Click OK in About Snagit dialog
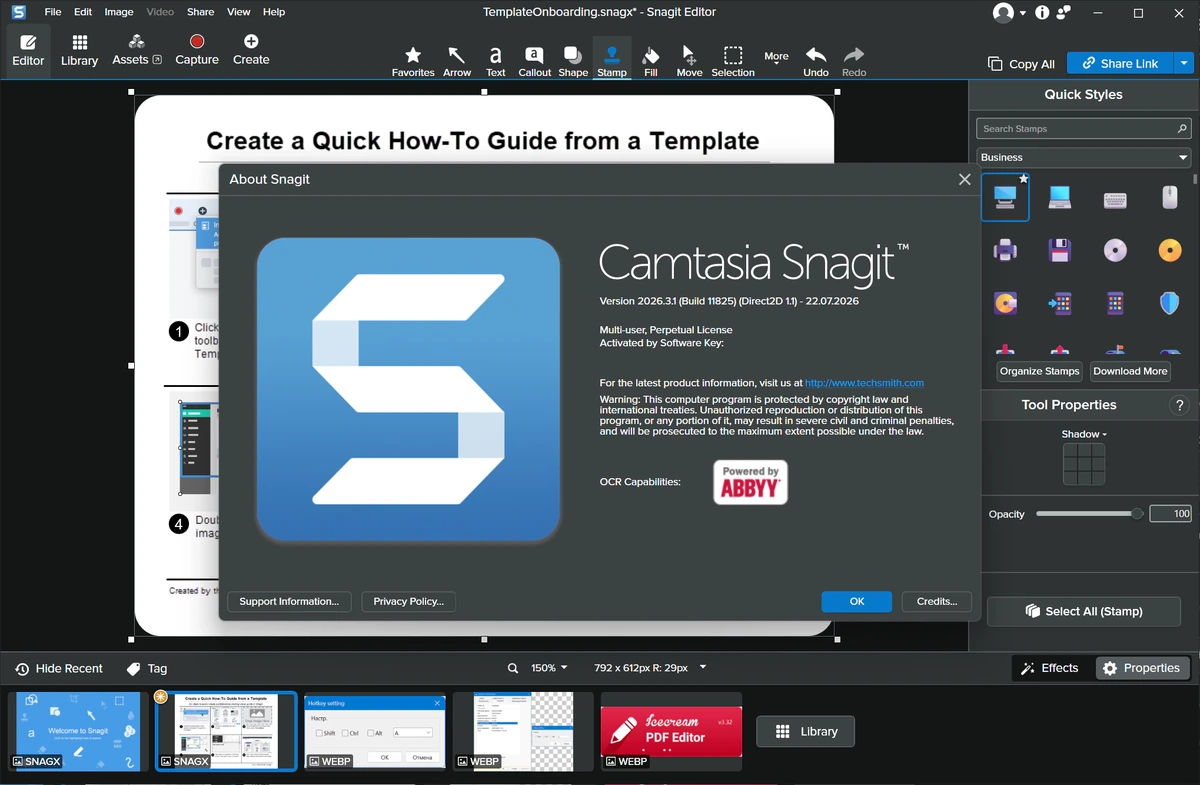 tap(857, 601)
